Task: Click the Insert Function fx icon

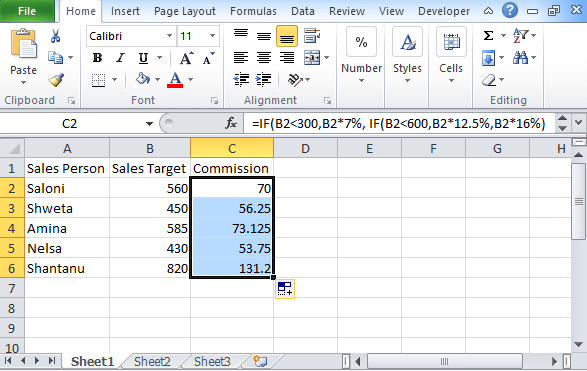Action: click(x=231, y=123)
